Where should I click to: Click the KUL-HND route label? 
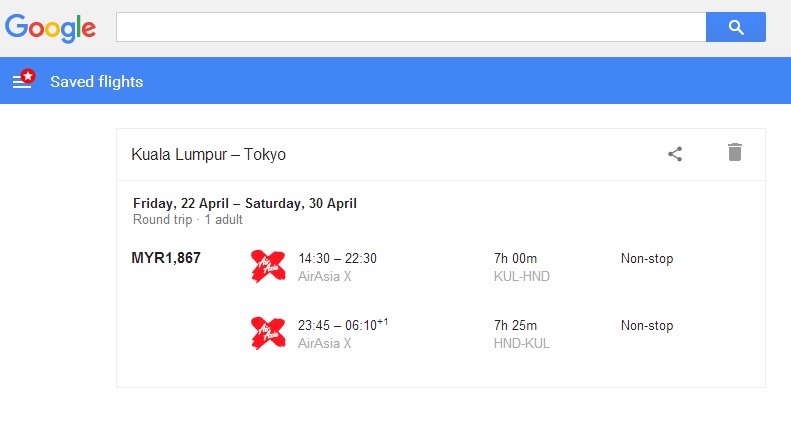(522, 276)
